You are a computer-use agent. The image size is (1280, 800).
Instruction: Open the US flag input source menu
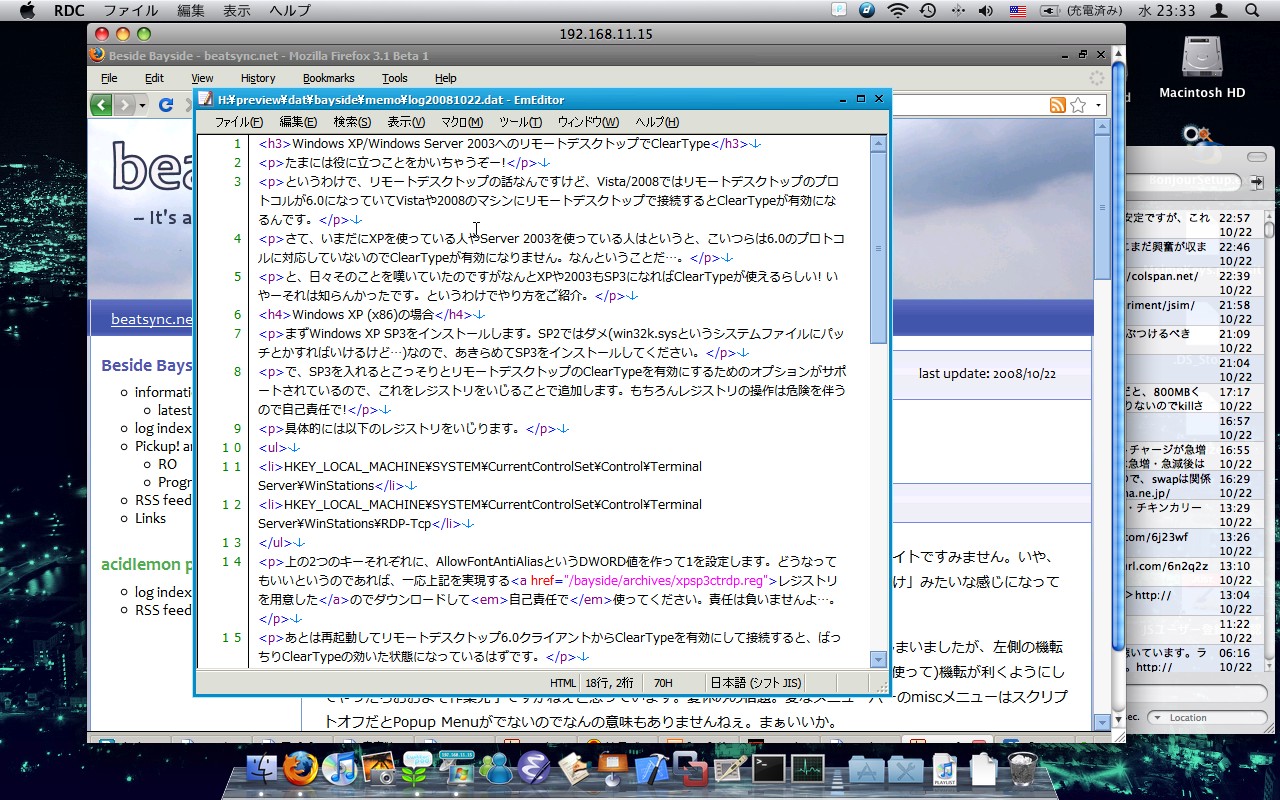[x=1017, y=11]
